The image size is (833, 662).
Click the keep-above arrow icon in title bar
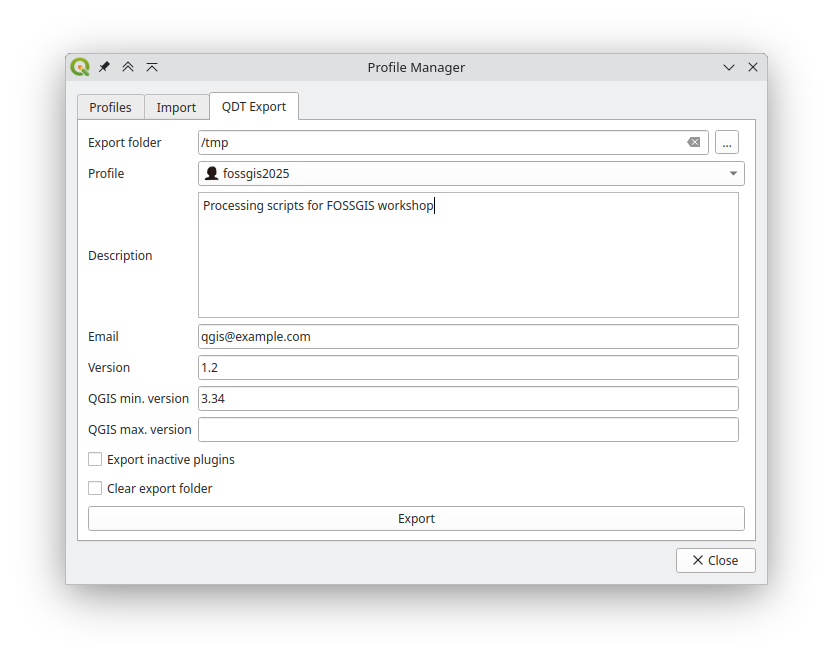[x=152, y=67]
